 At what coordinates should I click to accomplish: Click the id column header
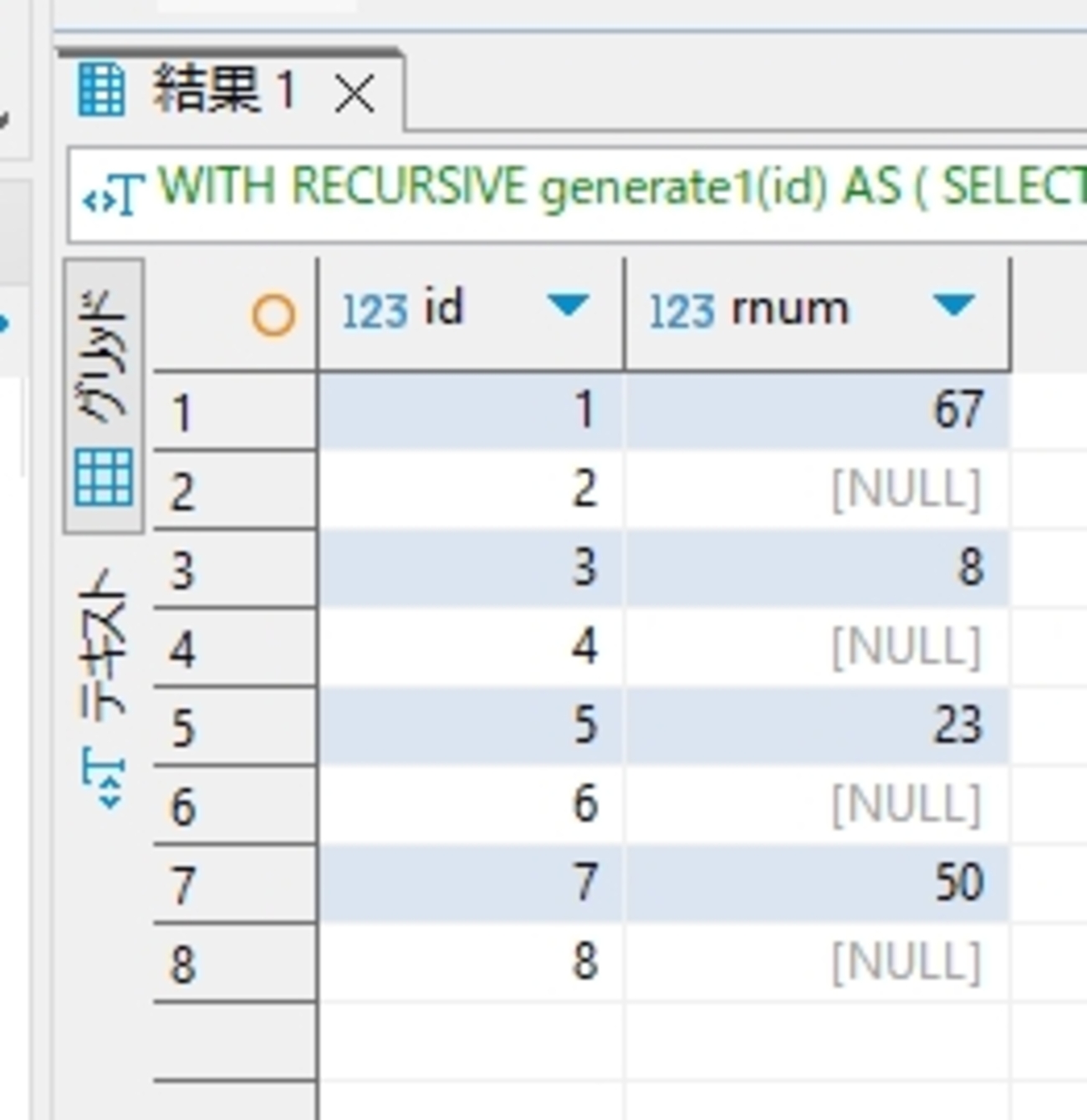tap(443, 309)
